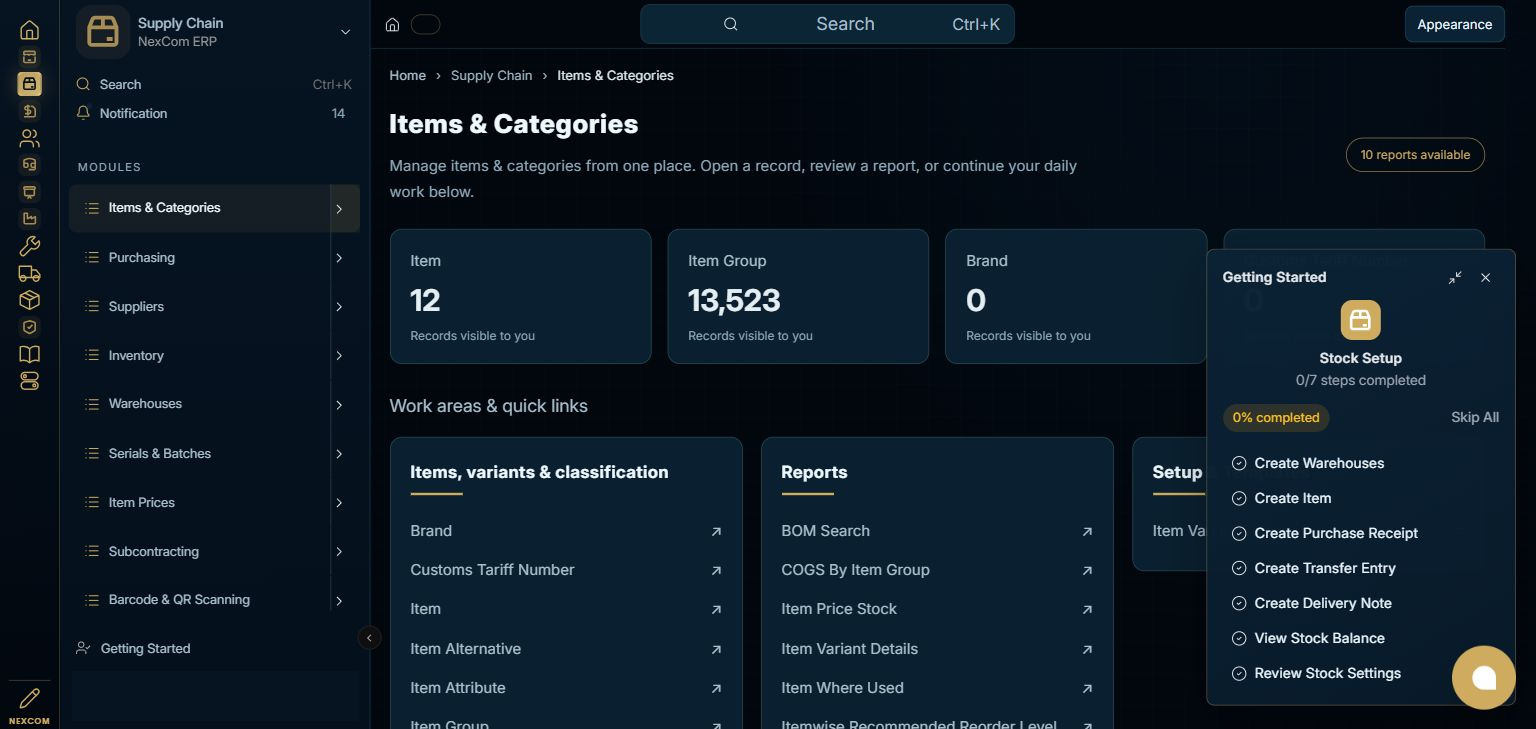Click the Stock Setup box icon in Getting Started

click(x=1360, y=320)
